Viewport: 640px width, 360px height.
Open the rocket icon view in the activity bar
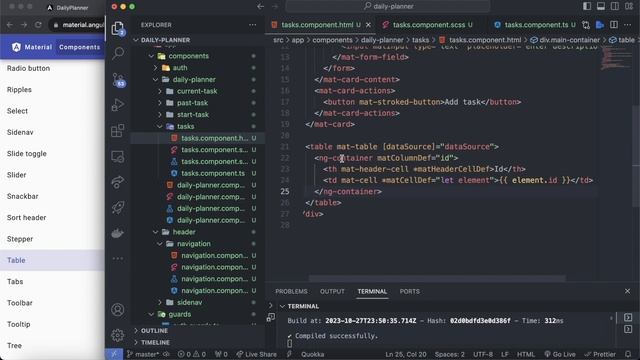[118, 208]
